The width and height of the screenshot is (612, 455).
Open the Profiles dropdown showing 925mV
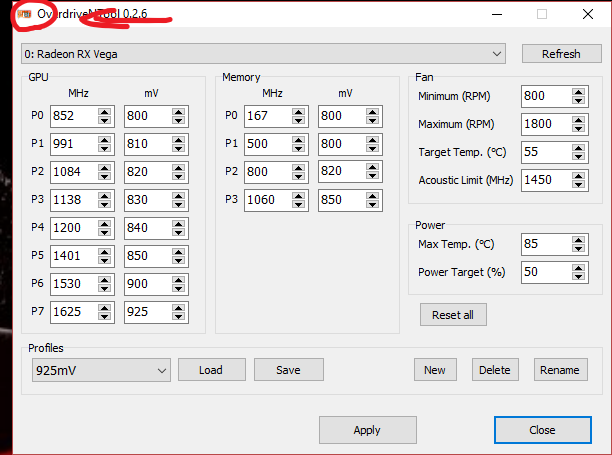pyautogui.click(x=101, y=370)
